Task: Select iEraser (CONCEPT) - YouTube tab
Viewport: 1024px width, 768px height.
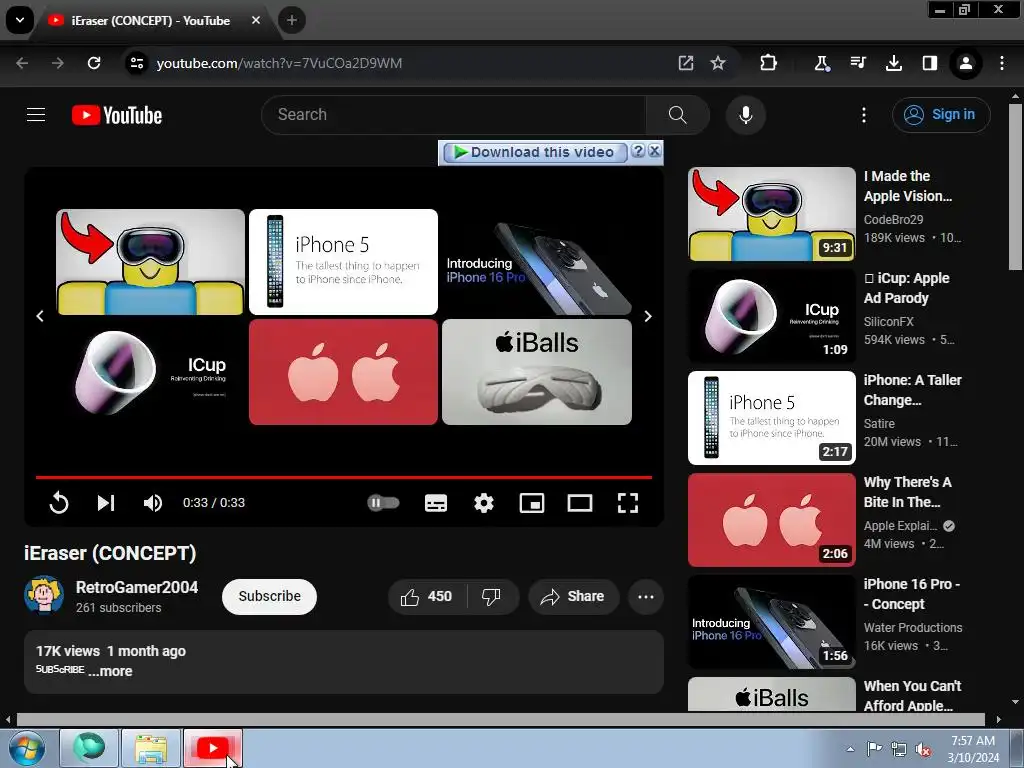Action: point(153,21)
